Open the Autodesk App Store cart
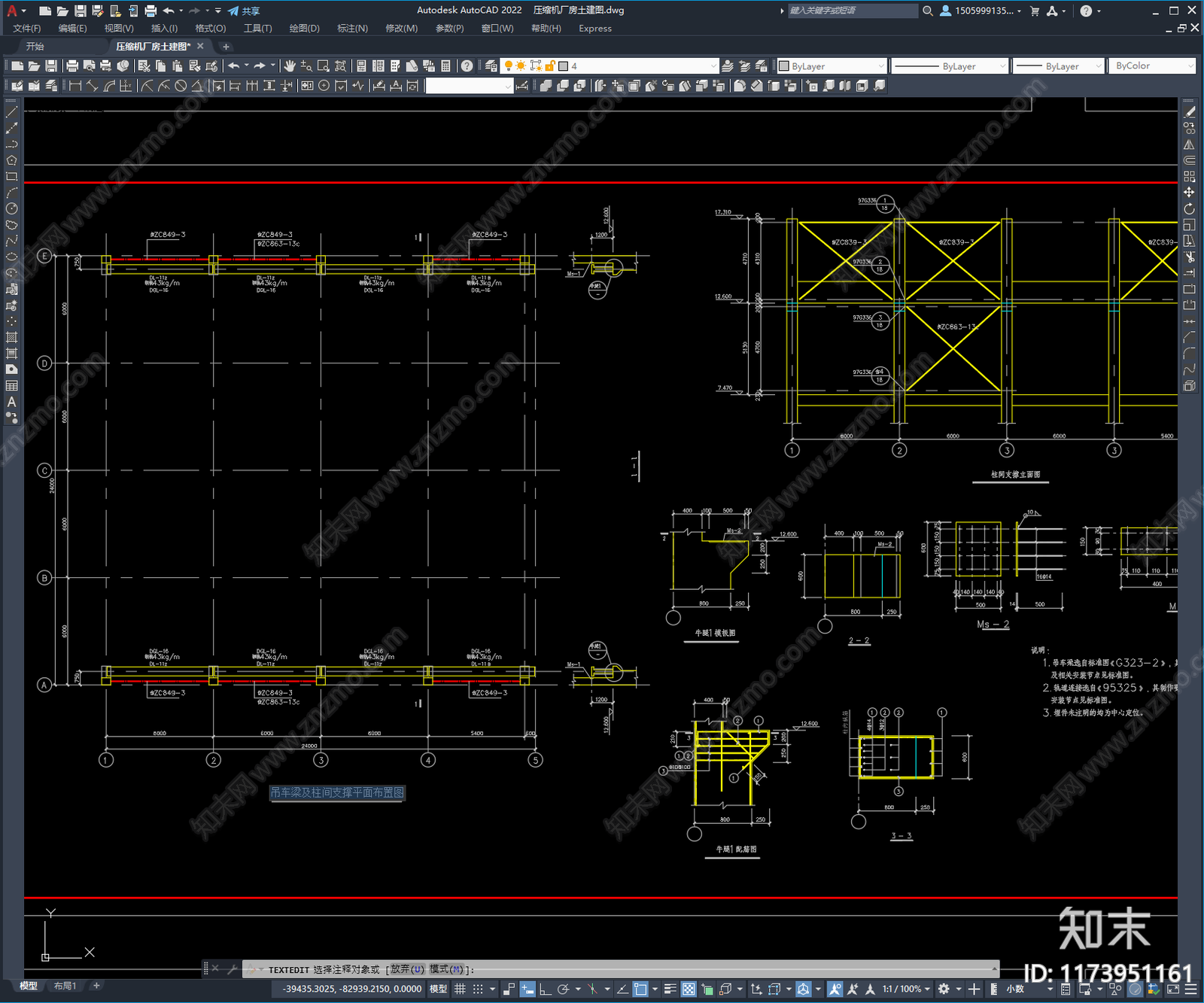1204x1003 pixels. pyautogui.click(x=1035, y=11)
